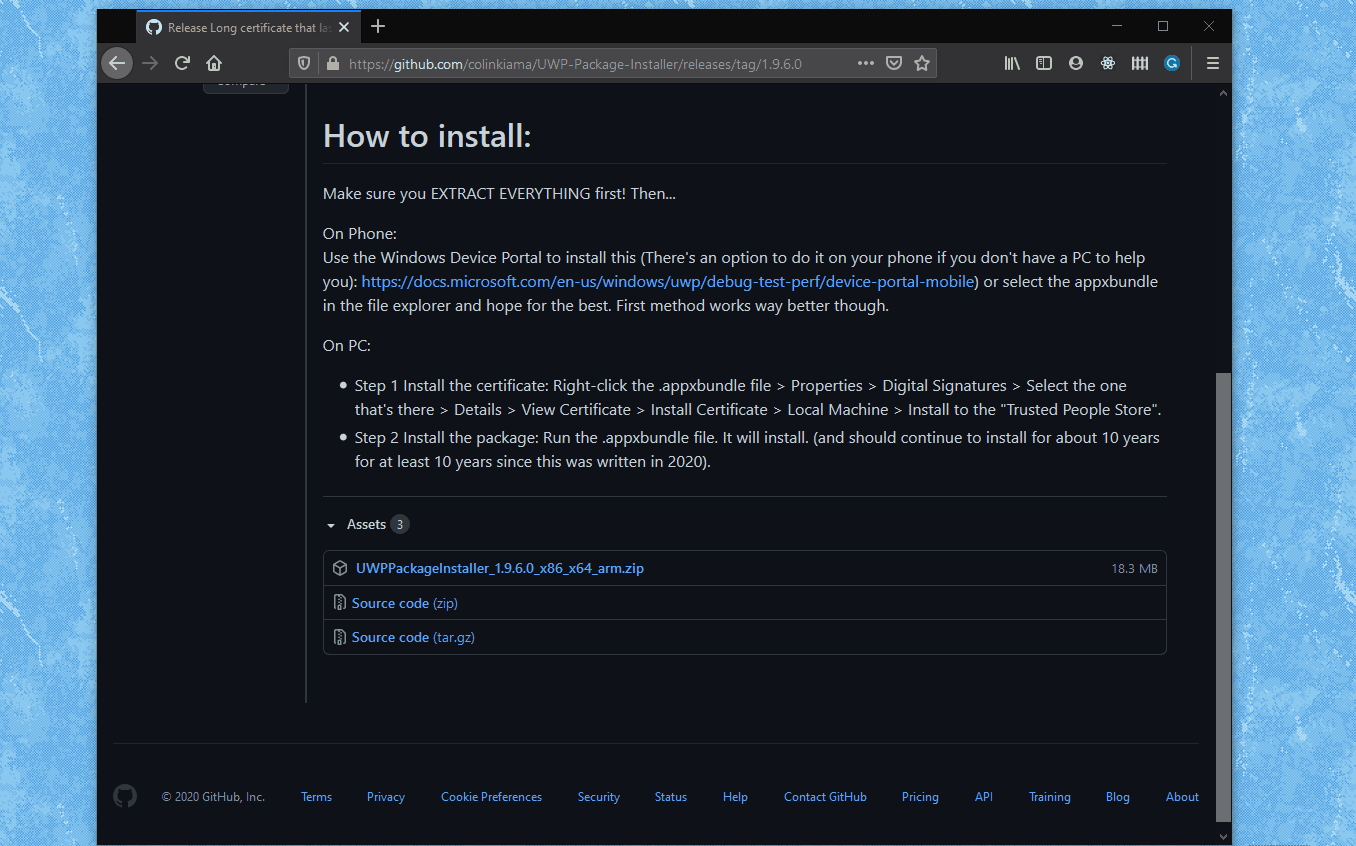Open Firefox hamburger menu
This screenshot has width=1356, height=846.
click(1213, 63)
